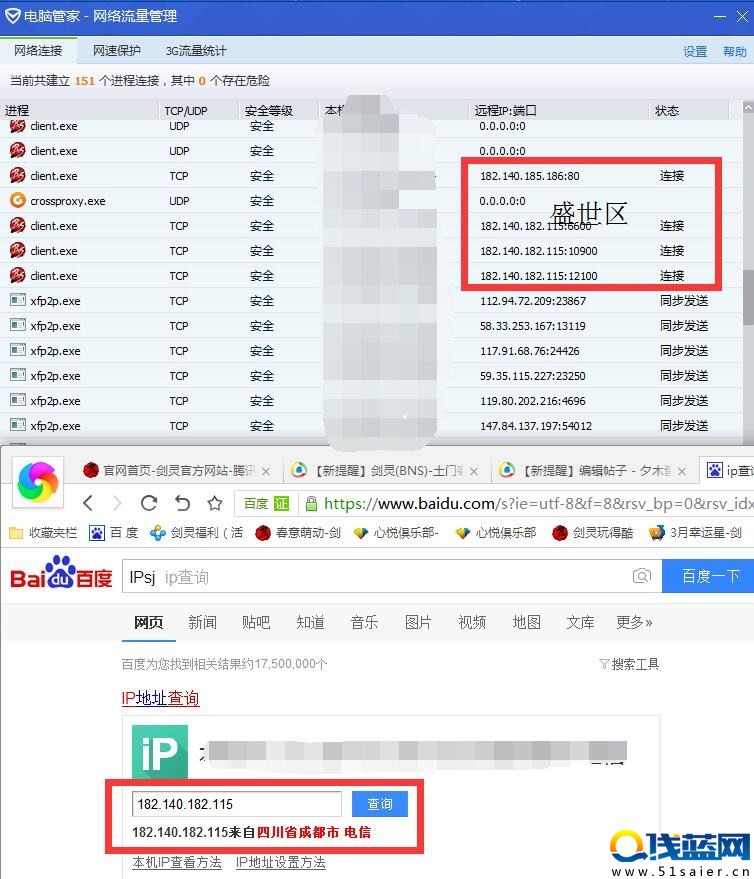Click the scrollbar up arrow in connection list
754x879 pixels.
(x=748, y=107)
